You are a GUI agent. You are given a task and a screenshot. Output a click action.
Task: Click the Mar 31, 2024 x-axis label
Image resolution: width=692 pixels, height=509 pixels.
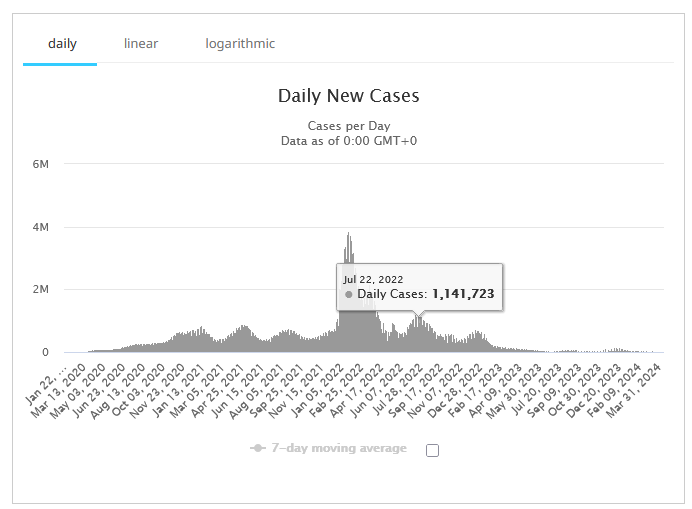tap(634, 390)
